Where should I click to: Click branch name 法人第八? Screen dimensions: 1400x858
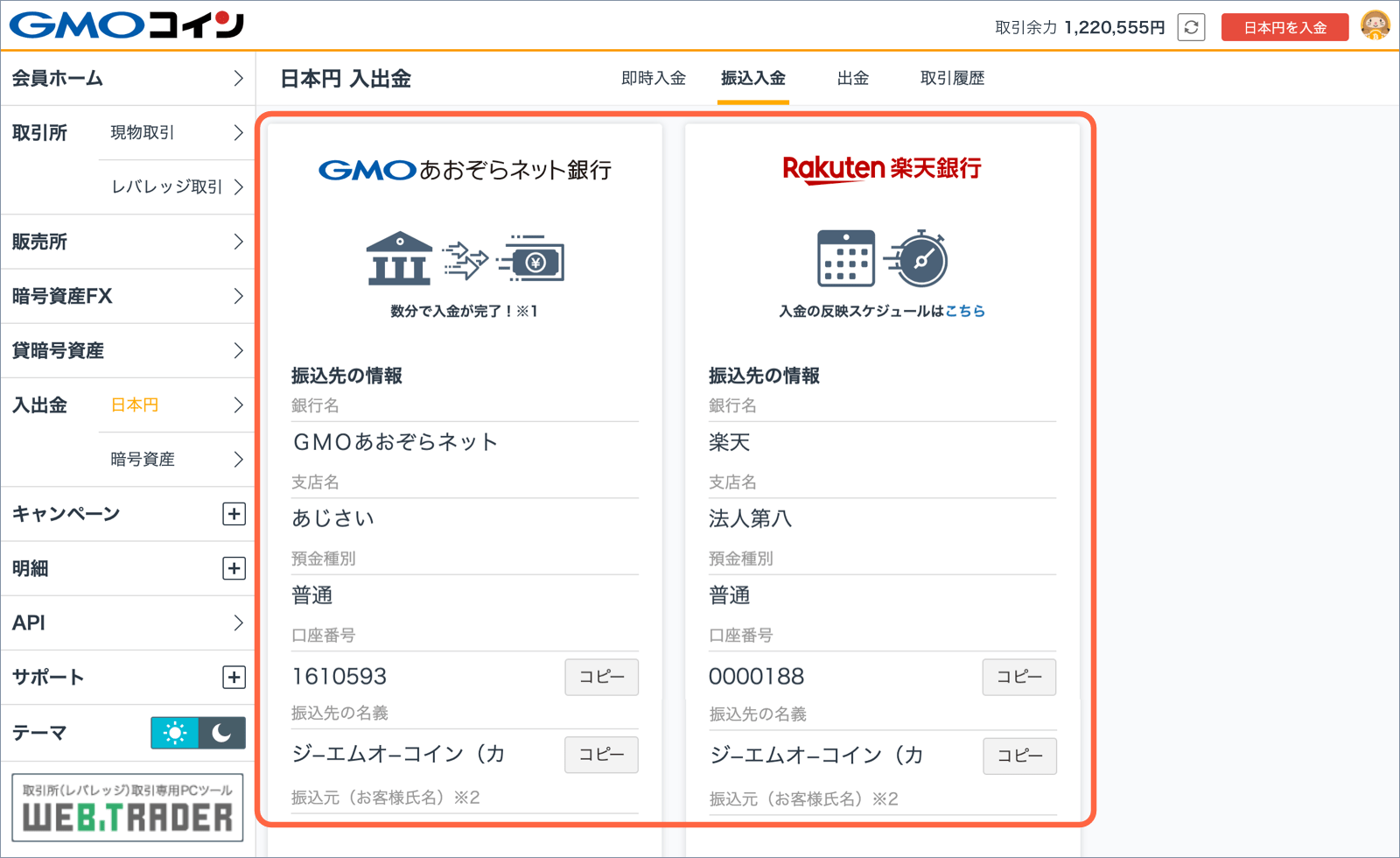[750, 518]
